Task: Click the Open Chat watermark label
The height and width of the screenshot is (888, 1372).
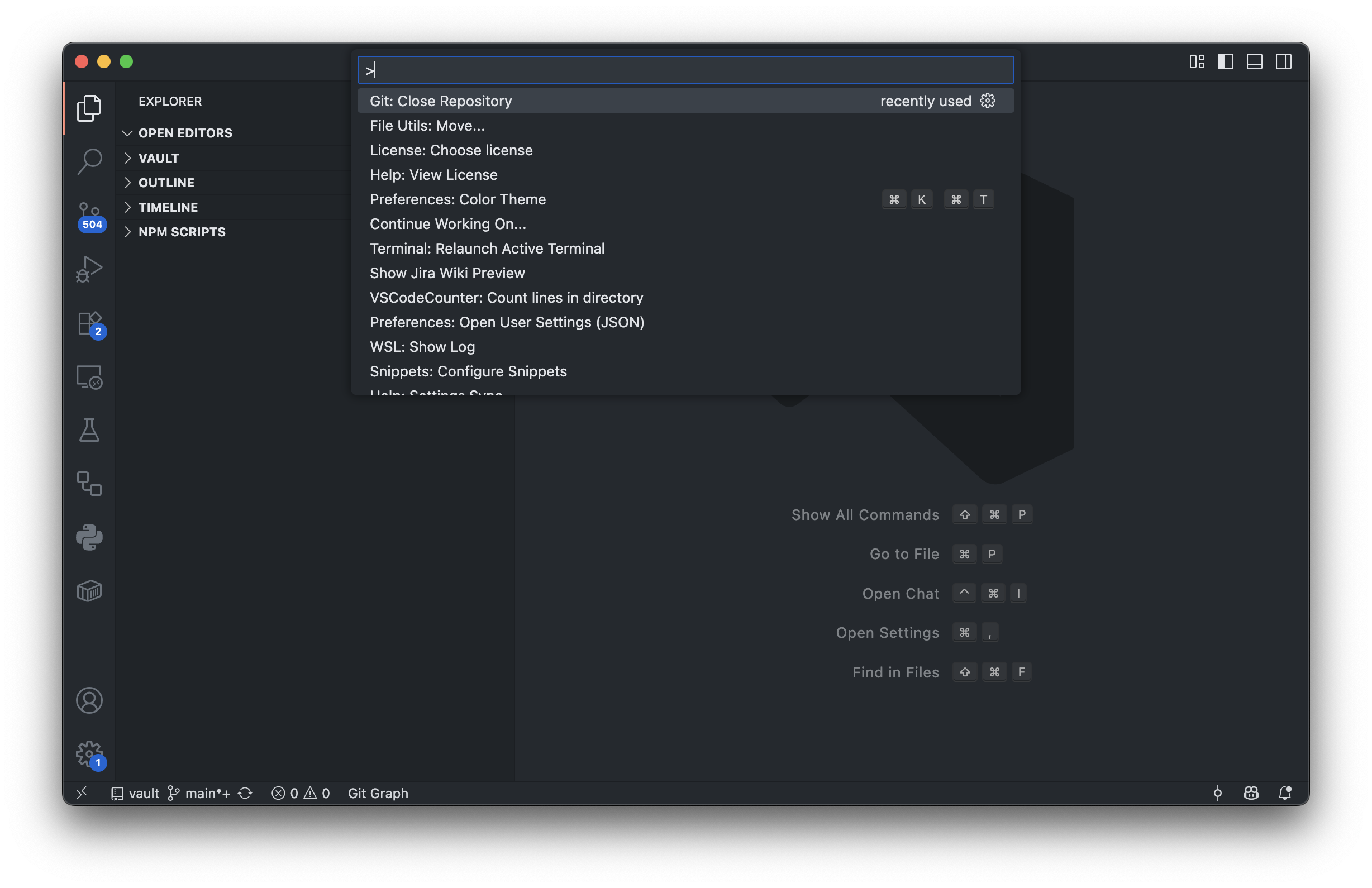Action: coord(901,594)
